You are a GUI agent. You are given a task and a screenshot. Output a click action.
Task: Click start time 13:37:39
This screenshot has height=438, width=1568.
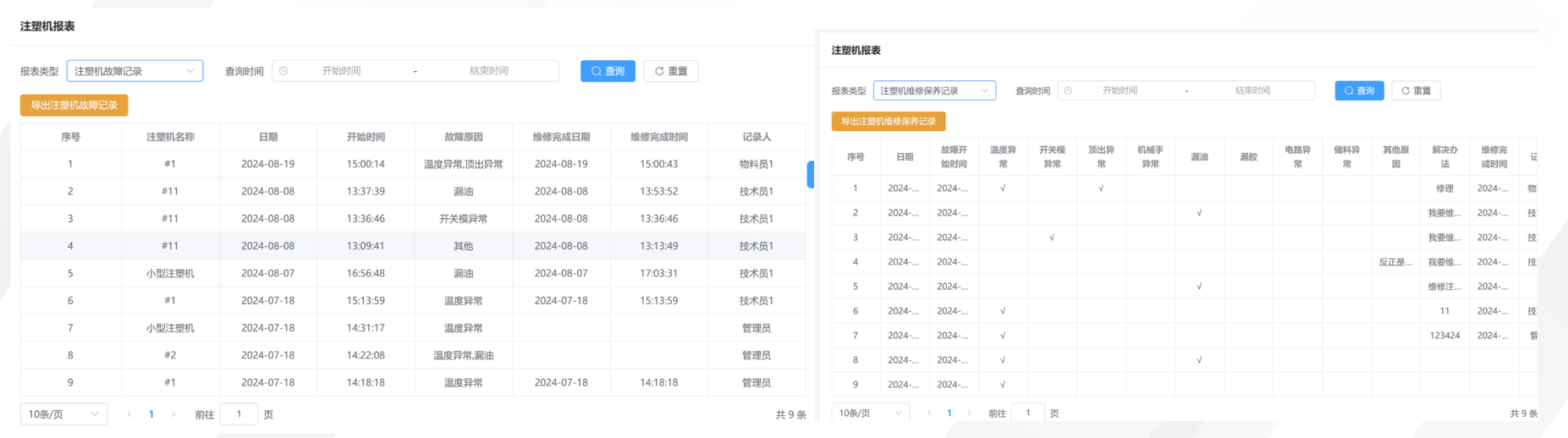pyautogui.click(x=366, y=191)
